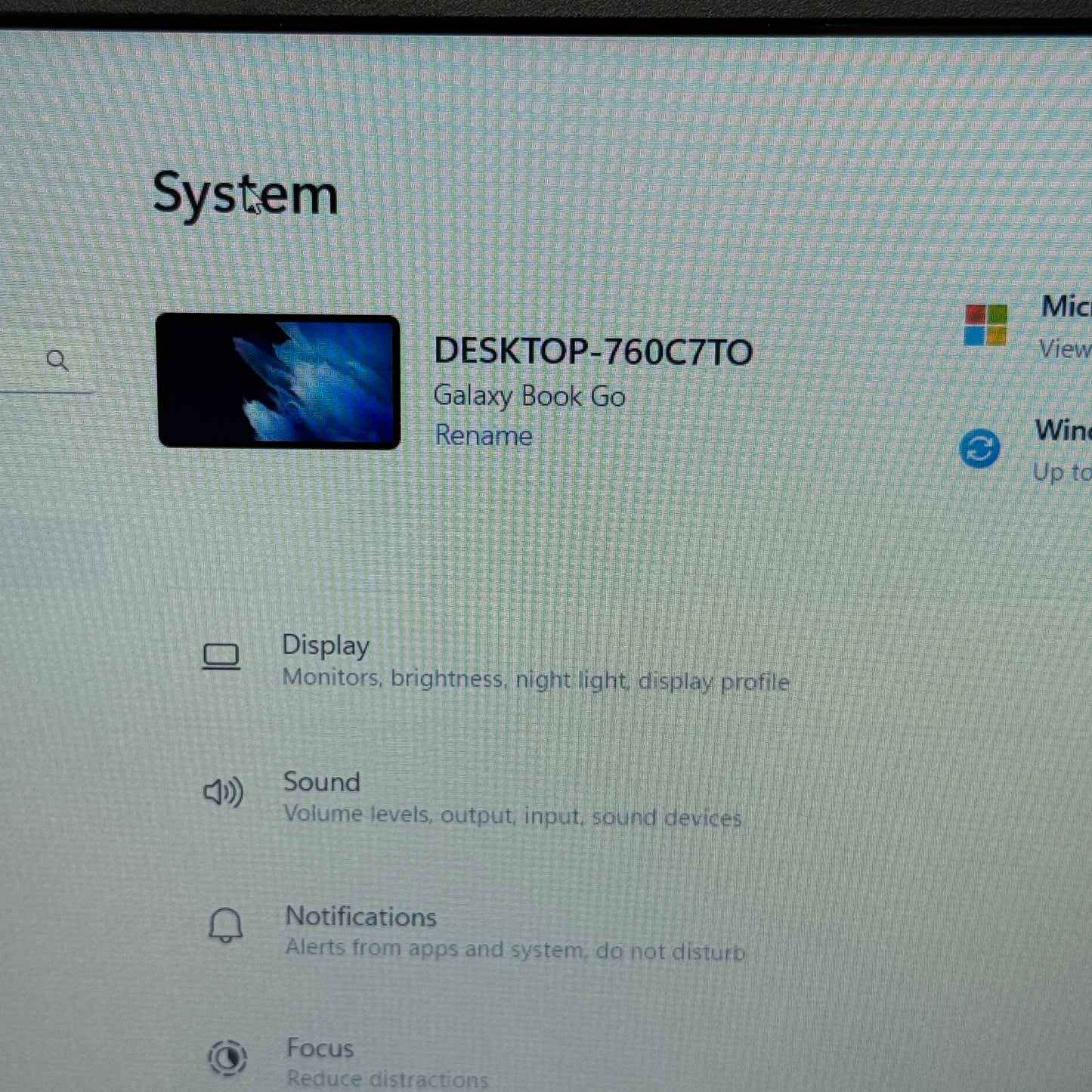Click the desktop wallpaper thumbnail preview
The width and height of the screenshot is (1092, 1092).
(278, 382)
